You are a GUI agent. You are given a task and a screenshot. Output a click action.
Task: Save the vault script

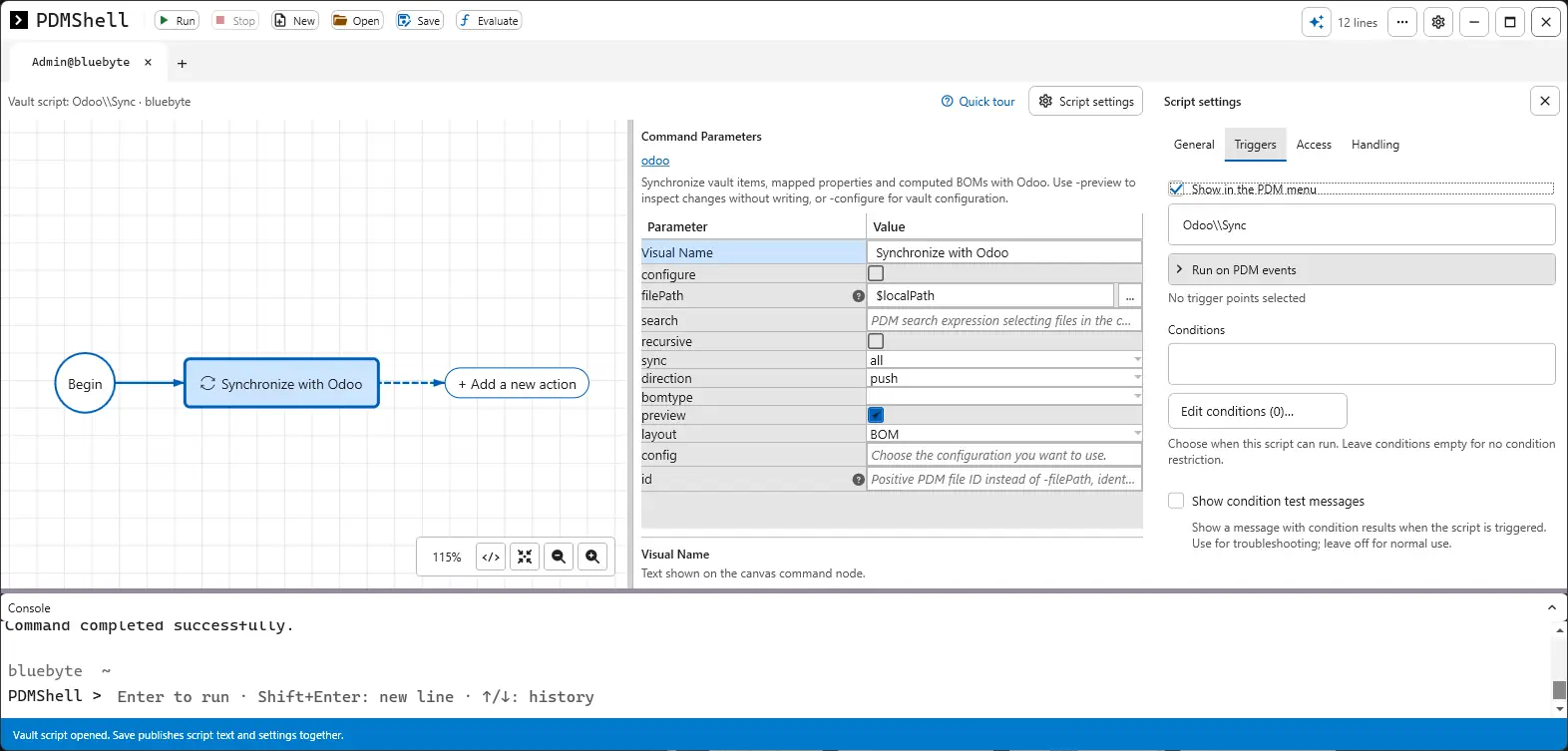pos(419,21)
